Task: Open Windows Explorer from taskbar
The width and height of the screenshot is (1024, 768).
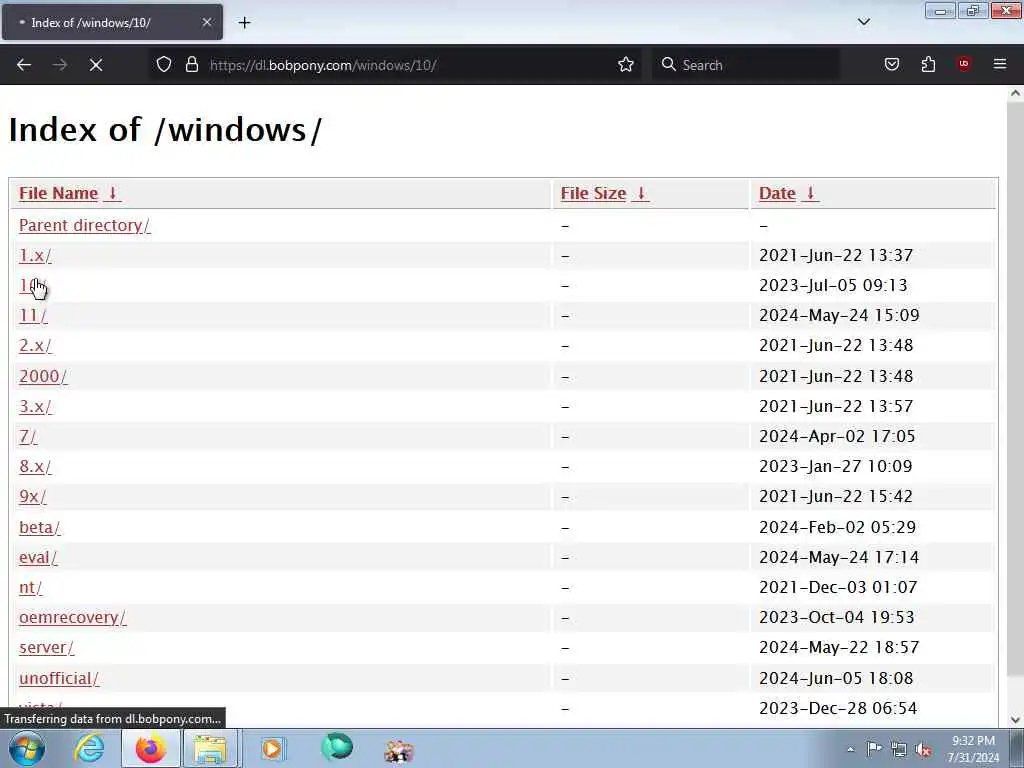Action: [x=210, y=748]
